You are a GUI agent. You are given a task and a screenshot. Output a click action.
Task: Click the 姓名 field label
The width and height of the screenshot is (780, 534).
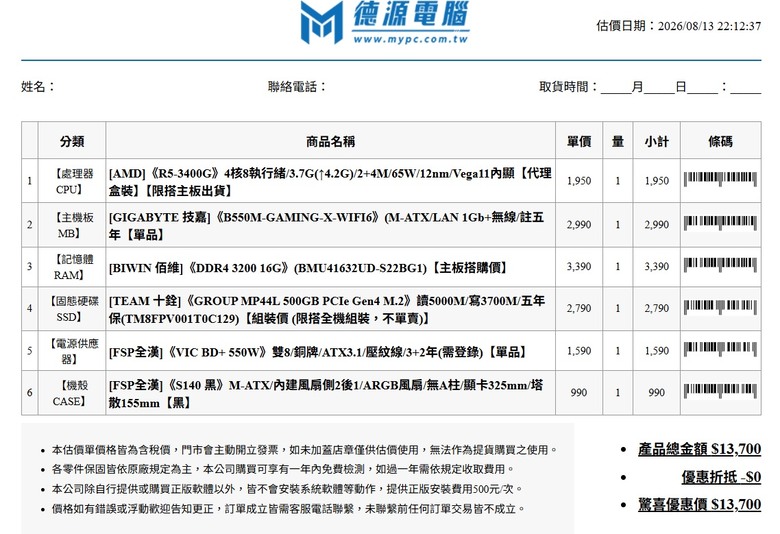[38, 87]
